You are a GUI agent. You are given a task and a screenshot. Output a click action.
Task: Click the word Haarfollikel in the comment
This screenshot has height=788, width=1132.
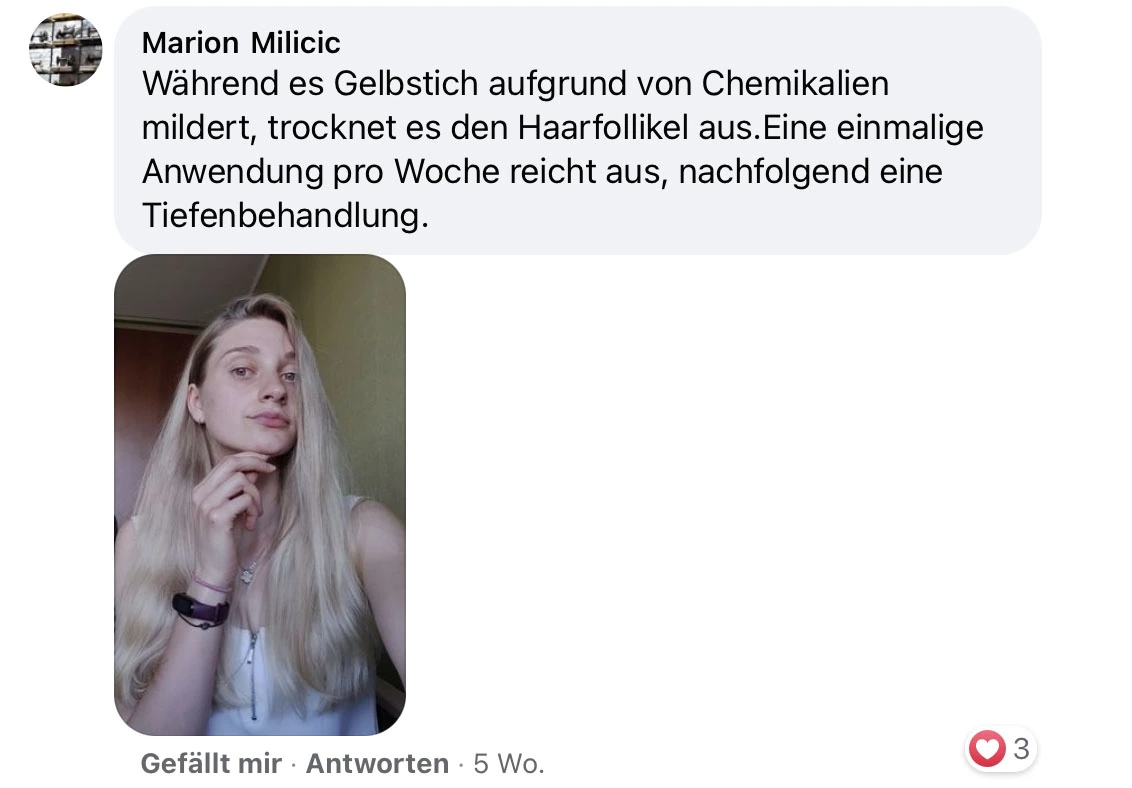tap(603, 128)
